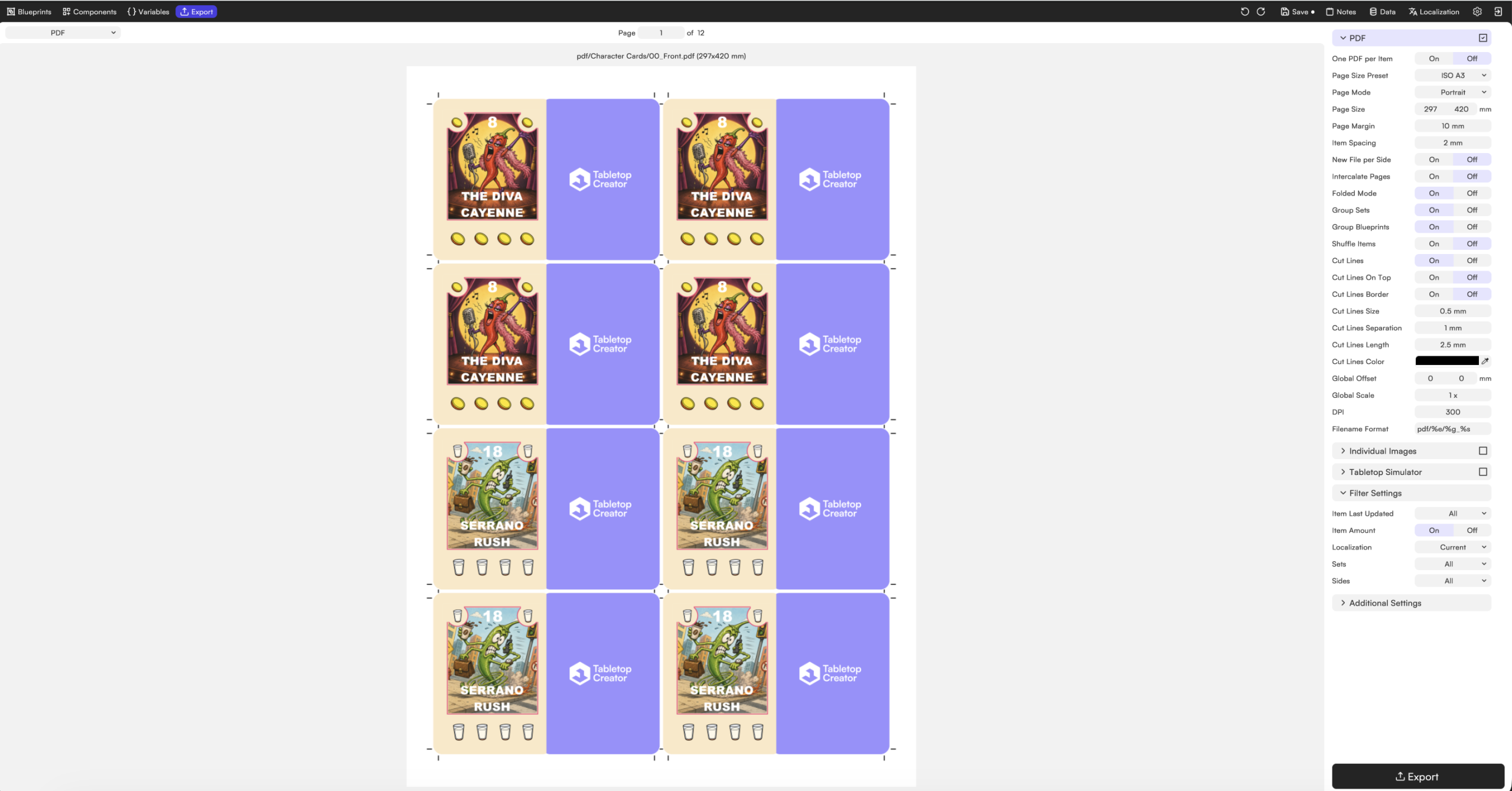Open the Data panel
Screen dimensions: 1512x791
click(1382, 11)
